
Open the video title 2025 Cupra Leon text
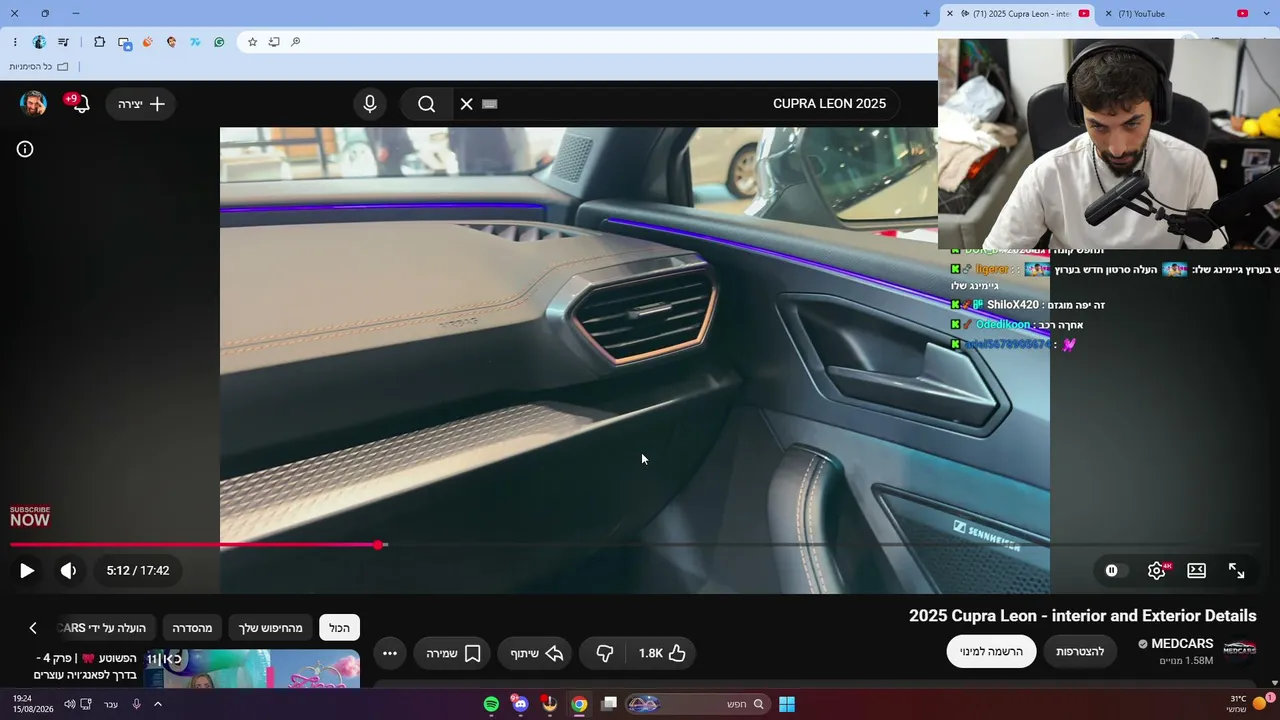(x=1083, y=616)
